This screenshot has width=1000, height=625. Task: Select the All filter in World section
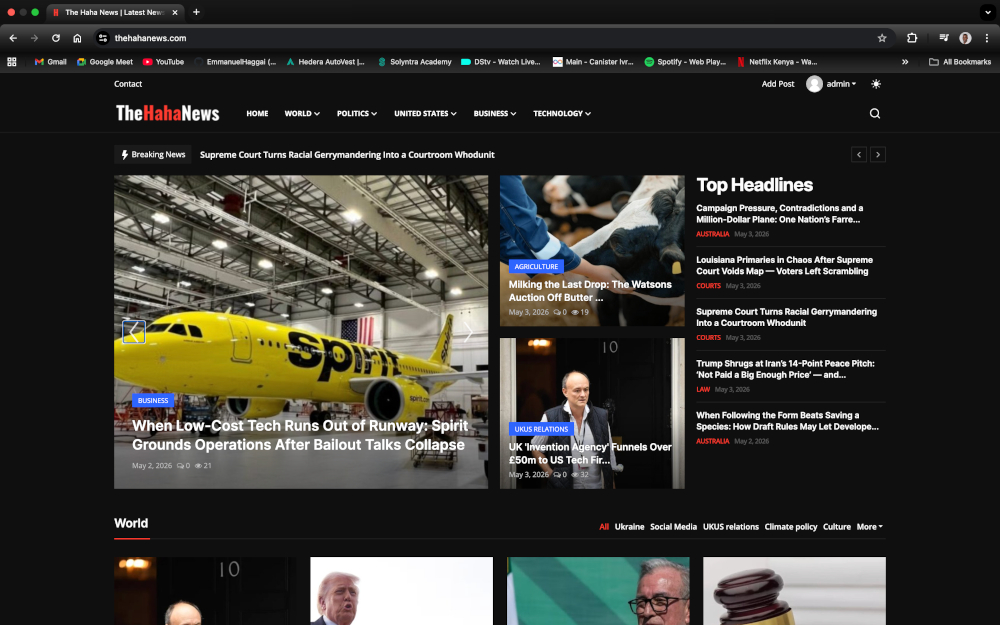point(604,527)
